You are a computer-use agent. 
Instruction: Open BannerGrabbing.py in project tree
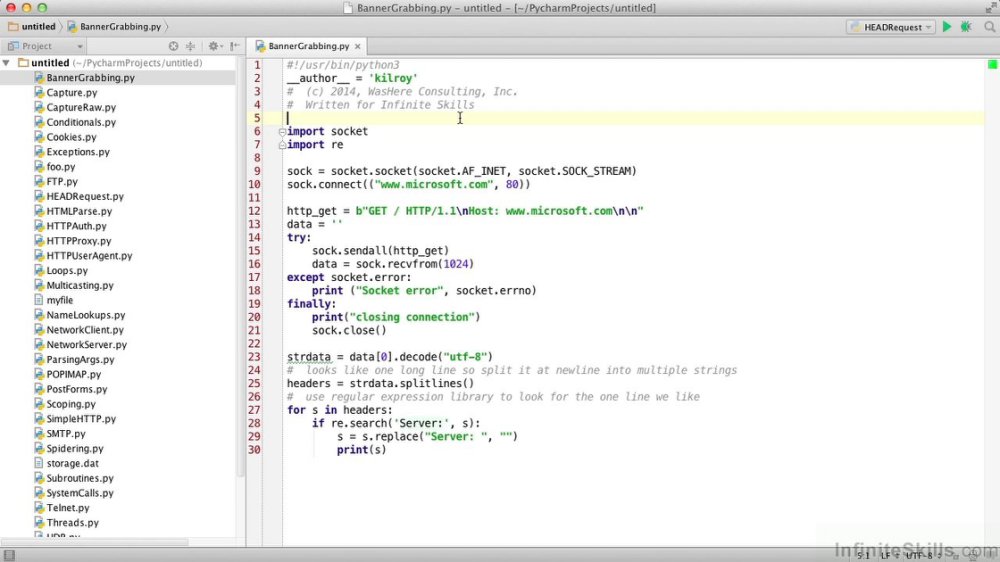91,78
